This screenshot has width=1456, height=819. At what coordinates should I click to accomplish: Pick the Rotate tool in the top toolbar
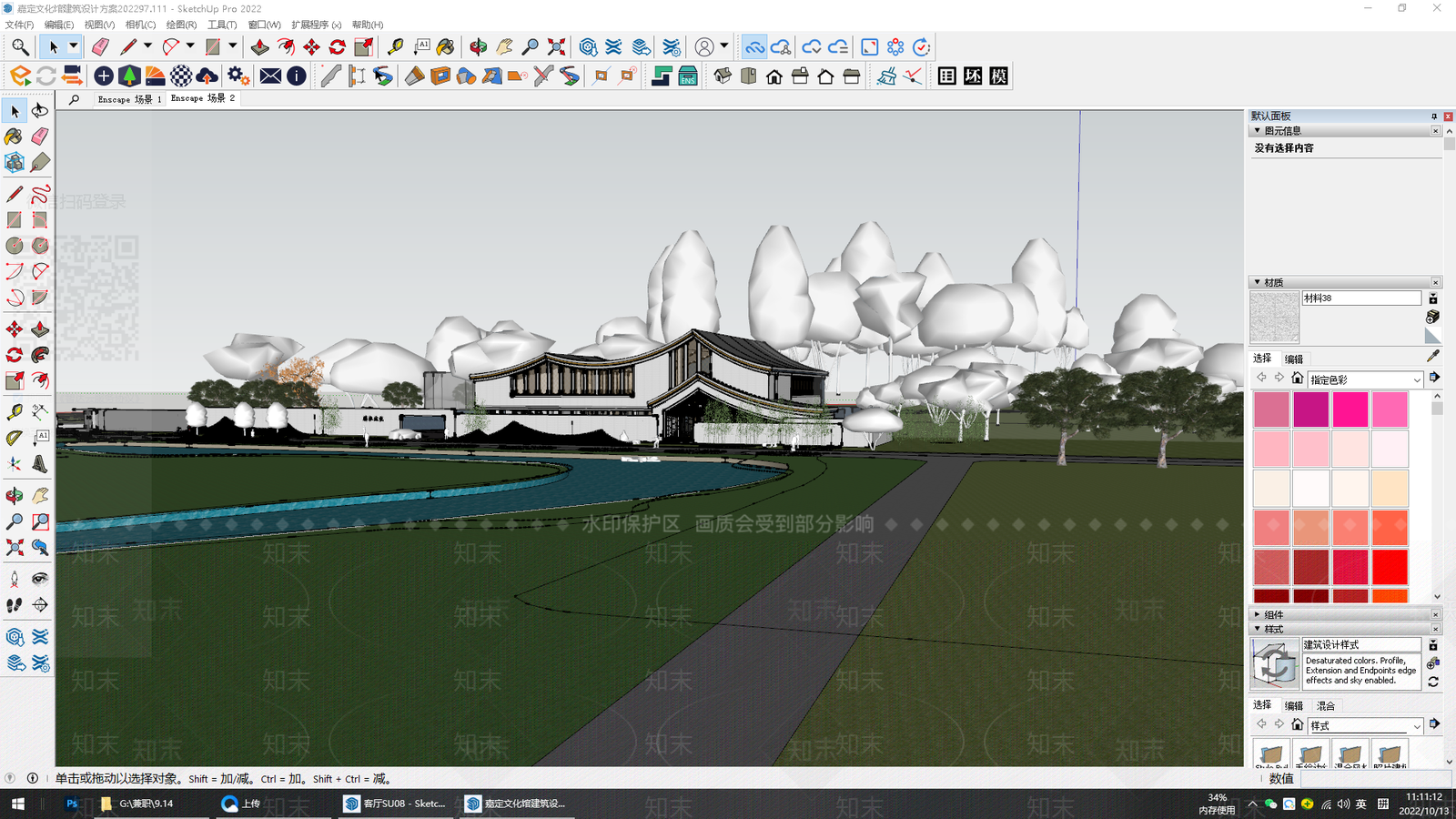[338, 46]
